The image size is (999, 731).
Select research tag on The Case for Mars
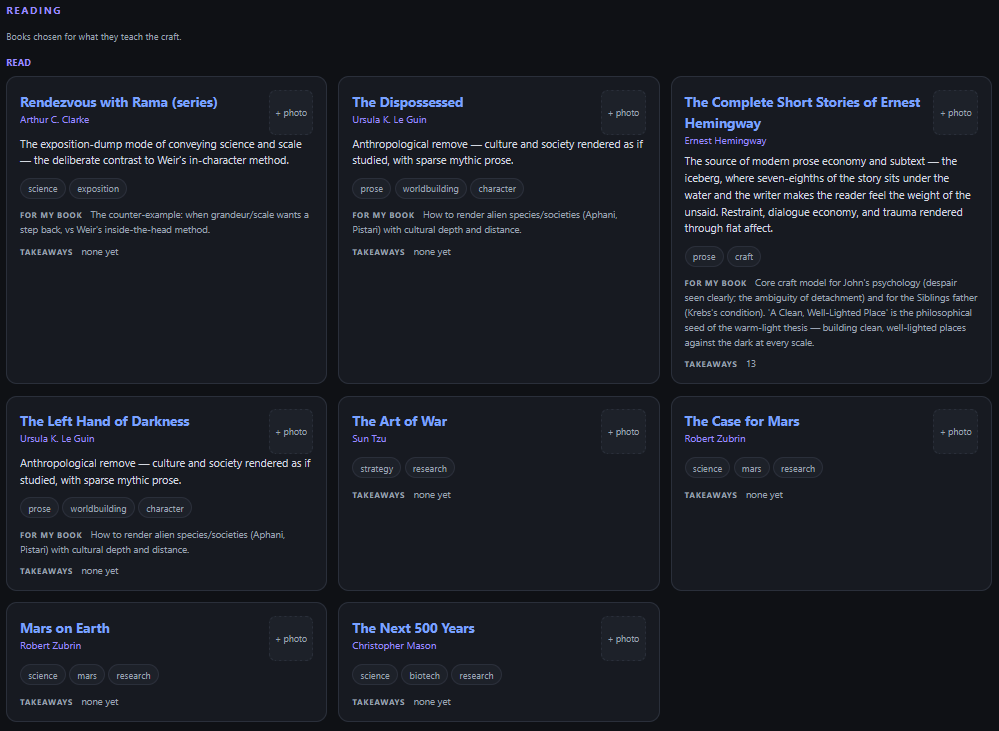798,468
